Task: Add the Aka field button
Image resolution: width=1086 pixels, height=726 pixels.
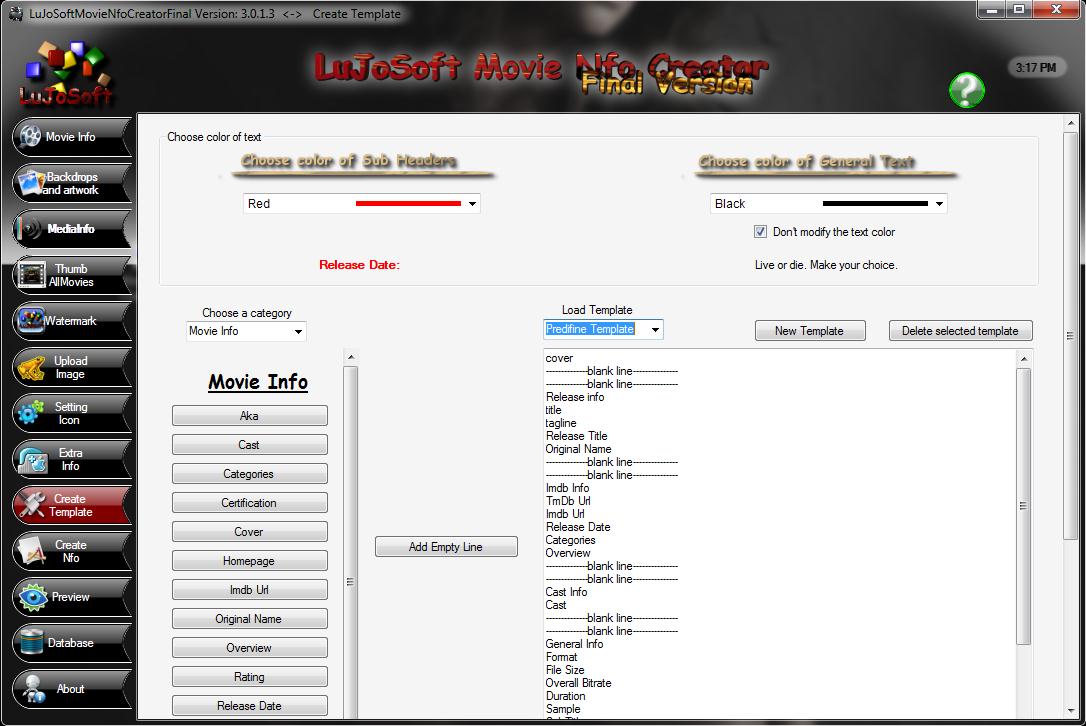Action: [x=249, y=416]
